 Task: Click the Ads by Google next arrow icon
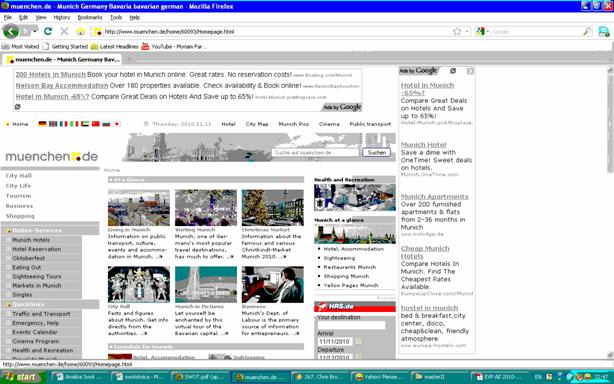(x=470, y=71)
